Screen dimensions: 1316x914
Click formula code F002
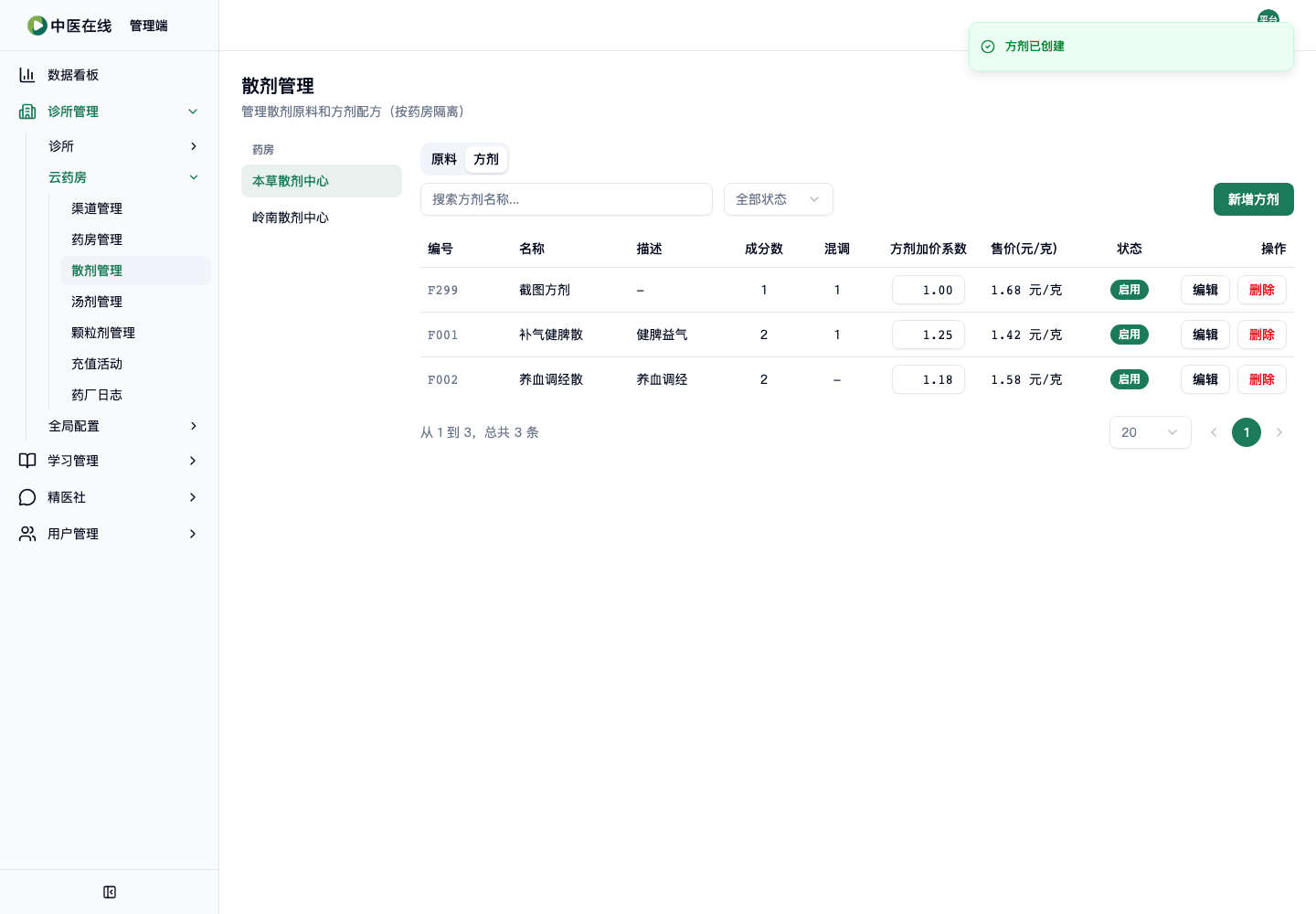tap(443, 379)
